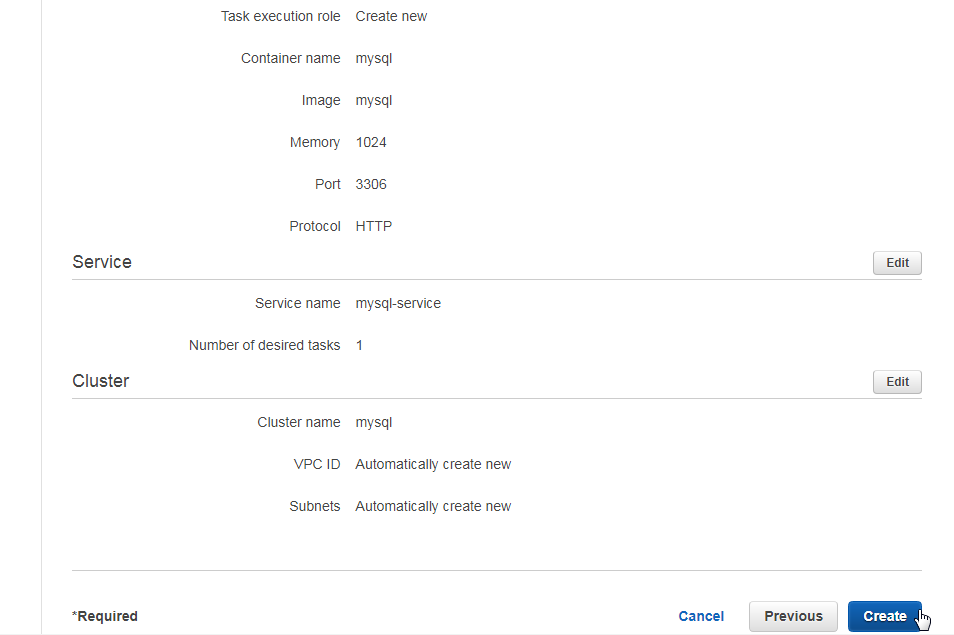Viewport: 954px width, 635px height.
Task: Cancel the setup wizard
Action: (701, 616)
